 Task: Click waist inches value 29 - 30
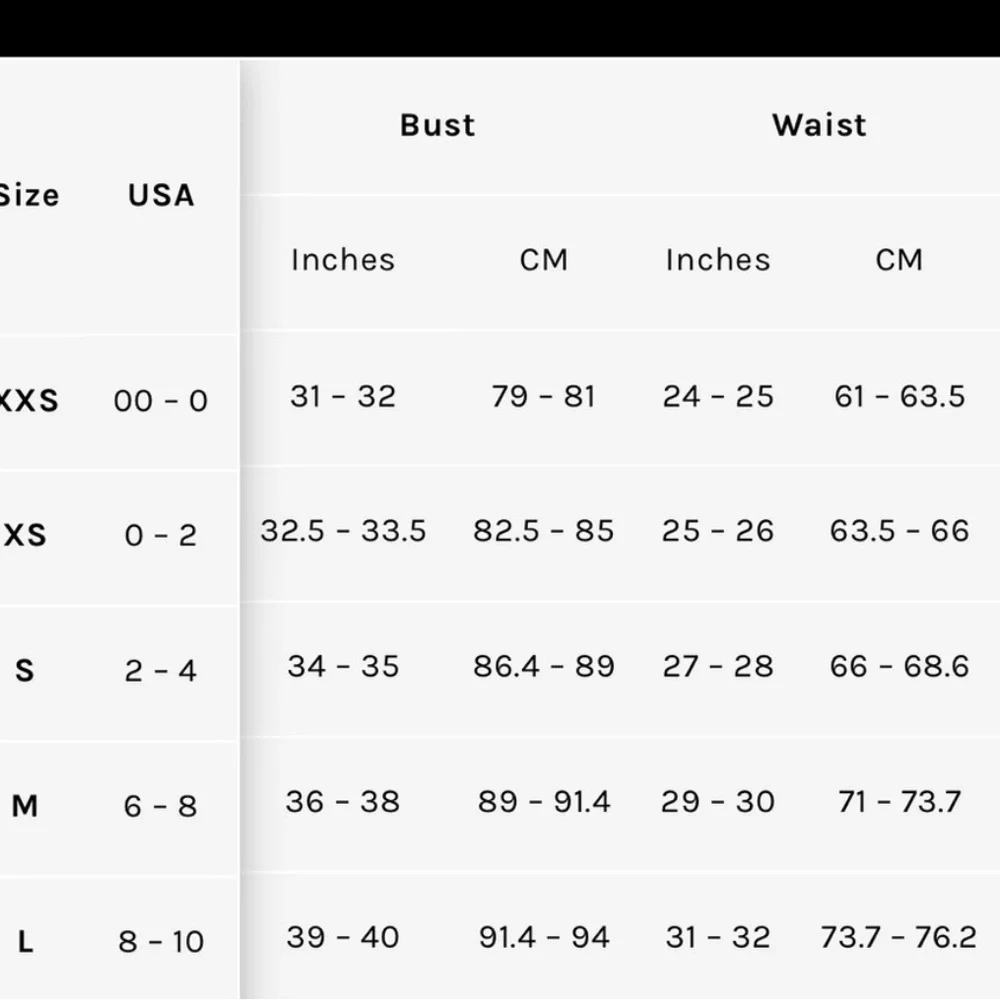coord(718,802)
